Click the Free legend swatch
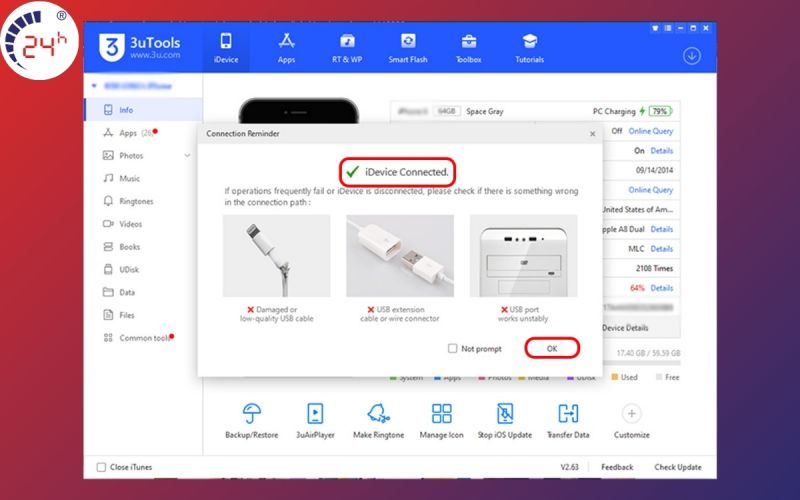Viewport: 800px width, 500px height. point(659,377)
